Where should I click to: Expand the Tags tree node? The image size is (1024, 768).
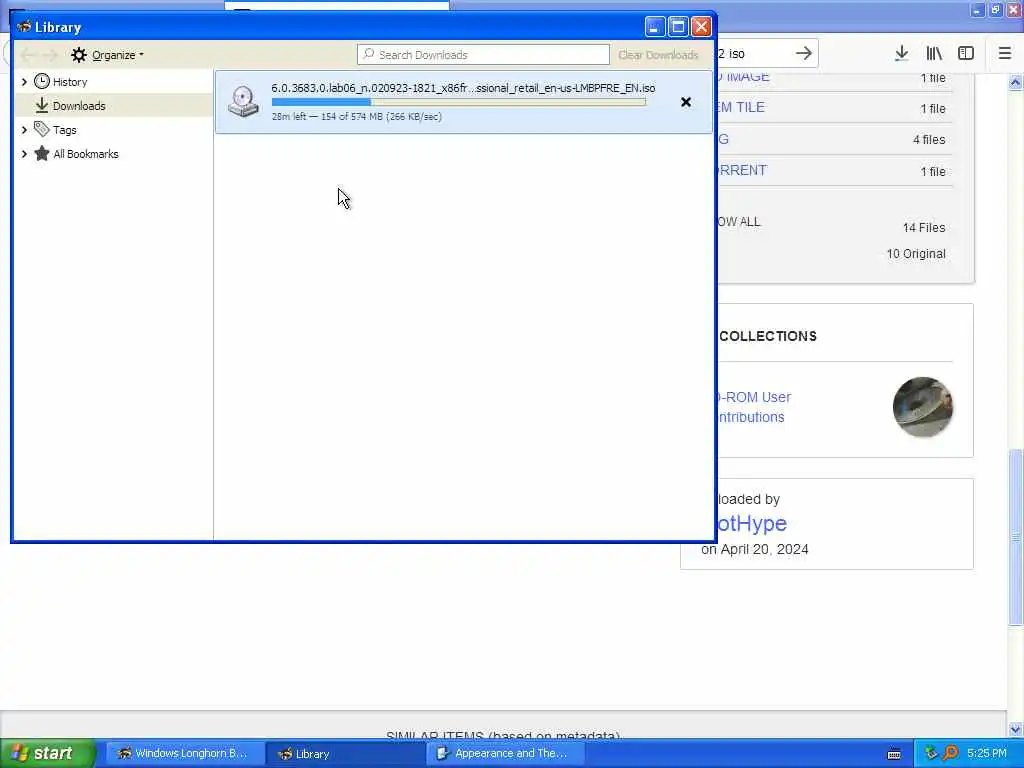coord(24,130)
